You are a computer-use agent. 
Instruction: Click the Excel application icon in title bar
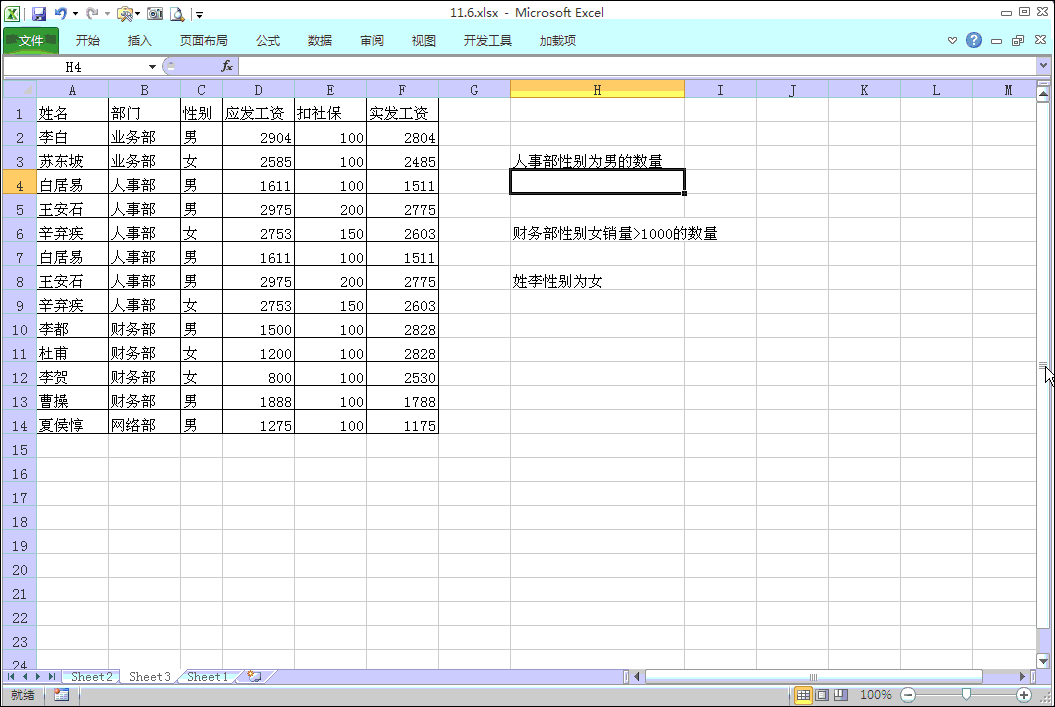[12, 13]
